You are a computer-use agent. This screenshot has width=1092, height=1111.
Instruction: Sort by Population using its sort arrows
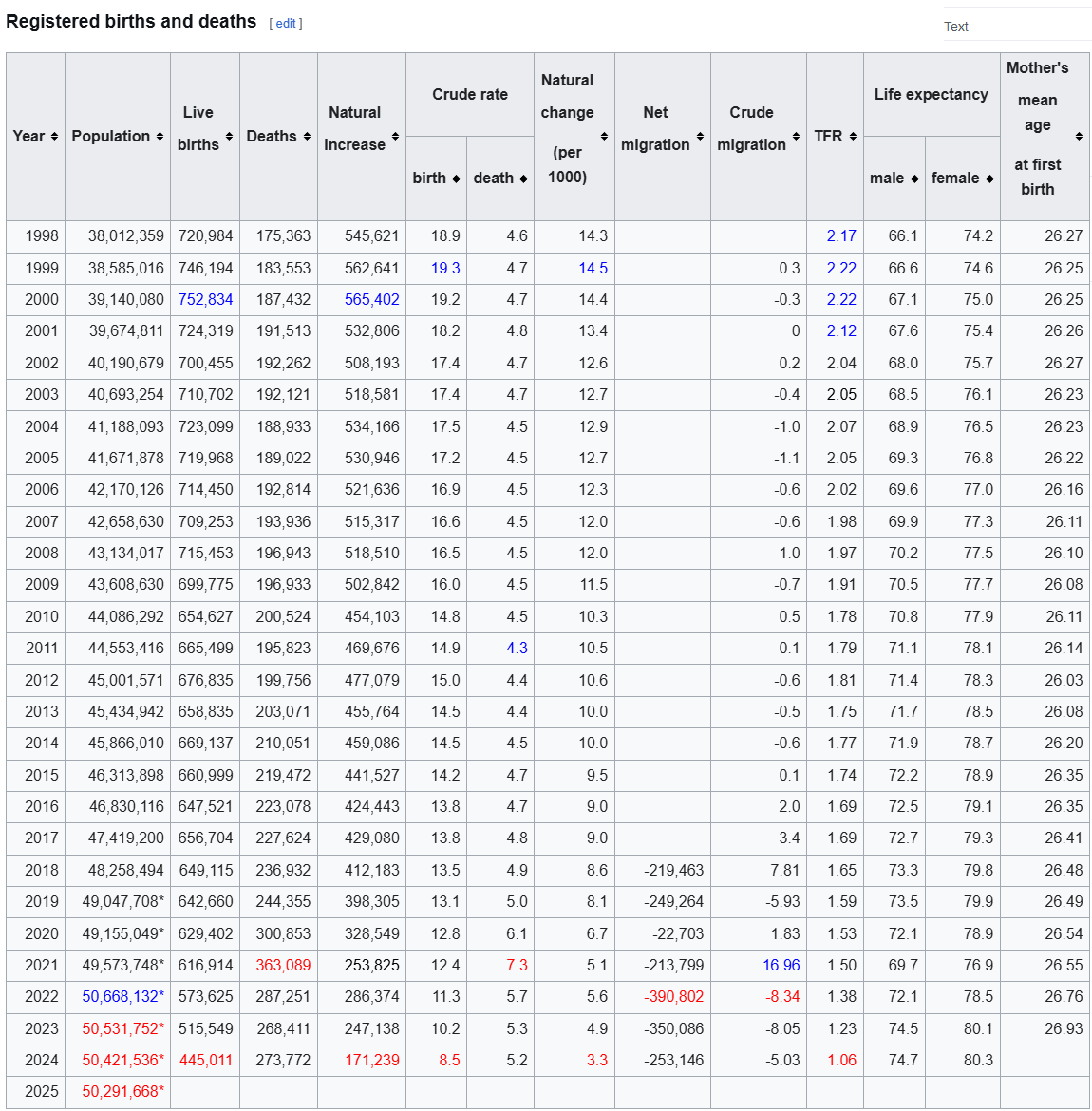click(160, 136)
